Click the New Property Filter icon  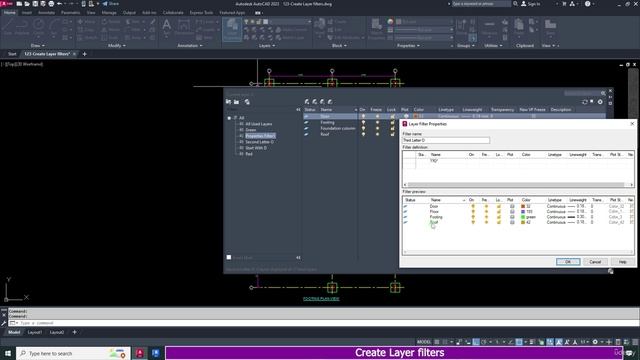[229, 102]
